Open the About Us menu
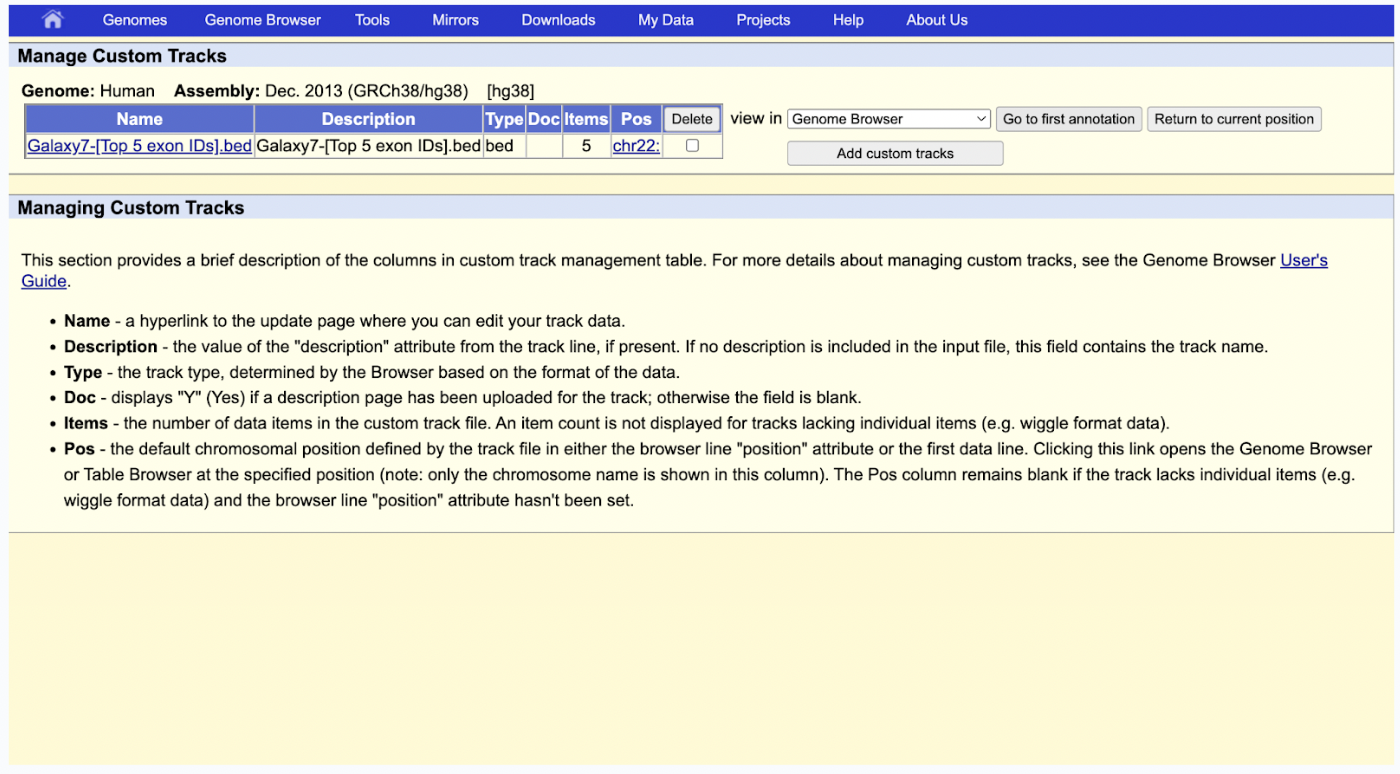This screenshot has height=774, width=1400. point(937,20)
